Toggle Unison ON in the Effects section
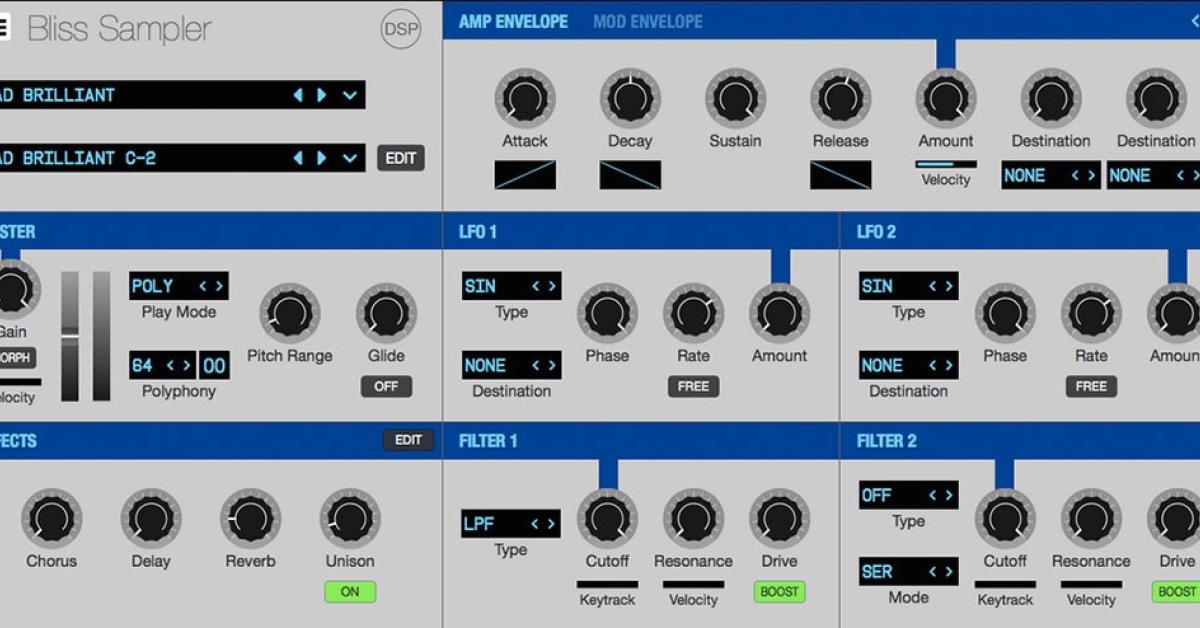 coord(349,592)
